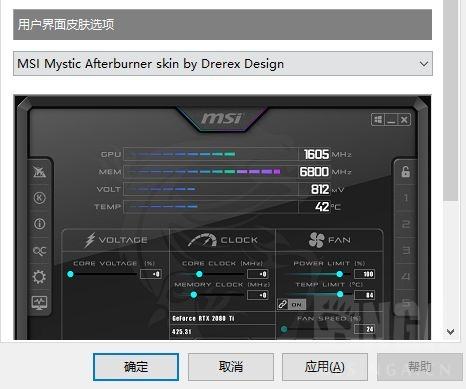Click the profile lock icon
The width and height of the screenshot is (466, 389).
[406, 171]
